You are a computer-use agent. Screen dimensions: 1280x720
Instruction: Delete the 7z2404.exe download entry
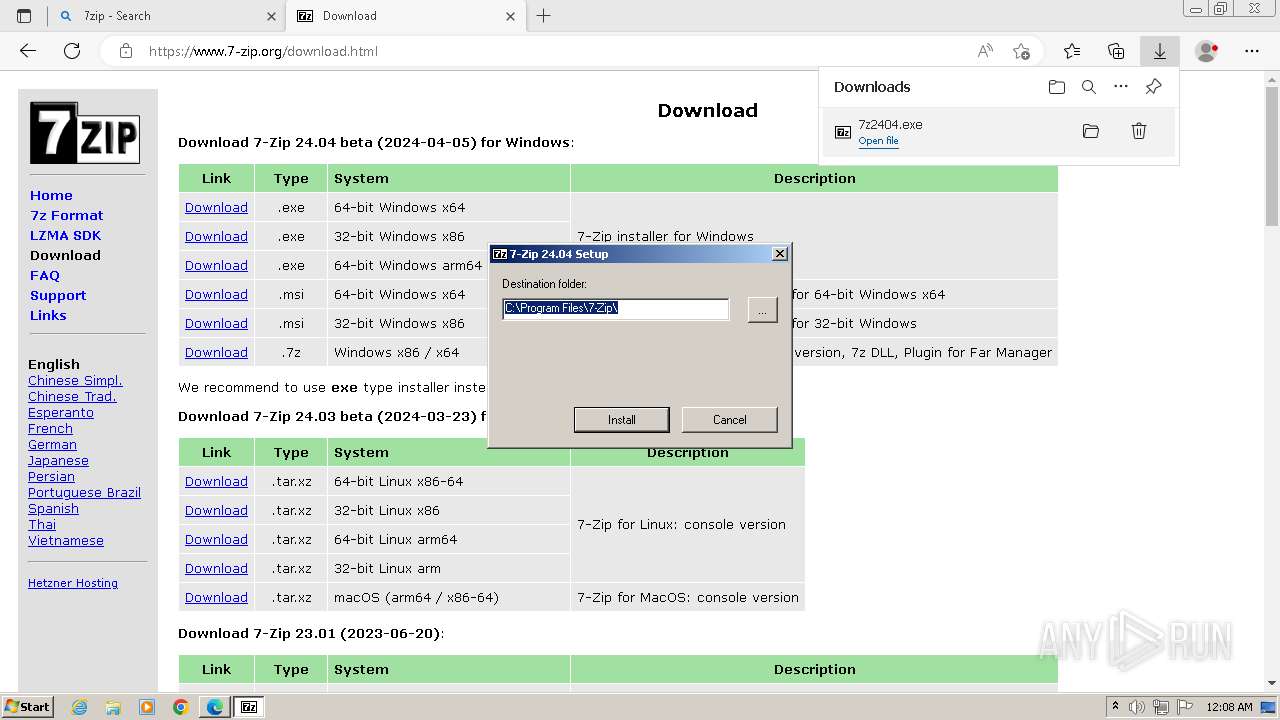[1138, 131]
